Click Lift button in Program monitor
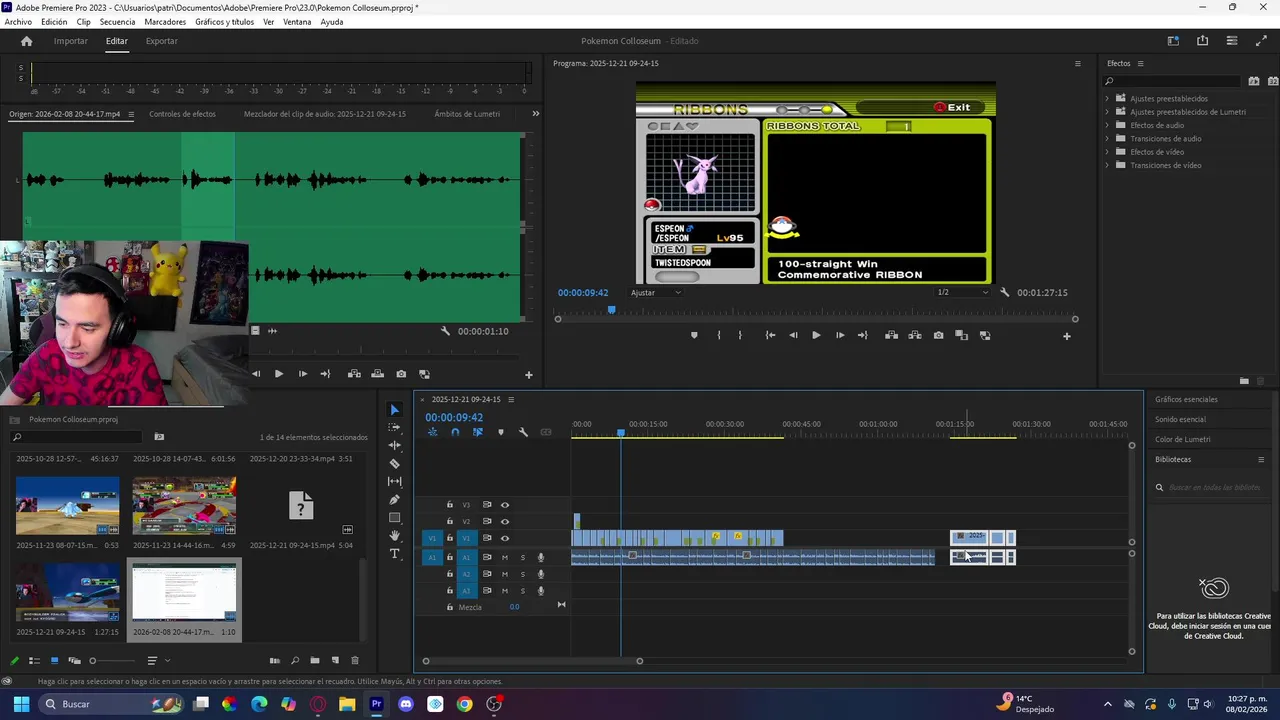This screenshot has height=720, width=1280. click(x=891, y=335)
